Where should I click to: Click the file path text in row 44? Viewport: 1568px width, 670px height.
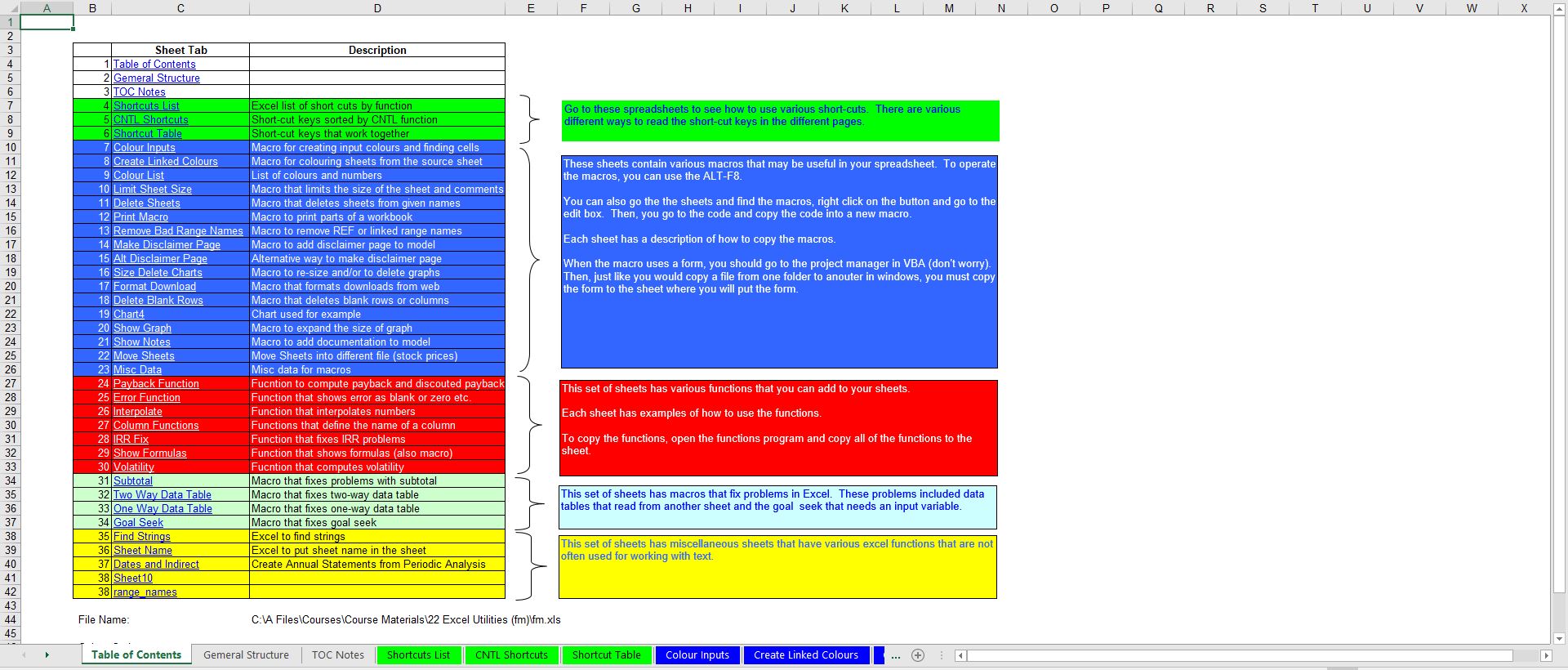(406, 620)
